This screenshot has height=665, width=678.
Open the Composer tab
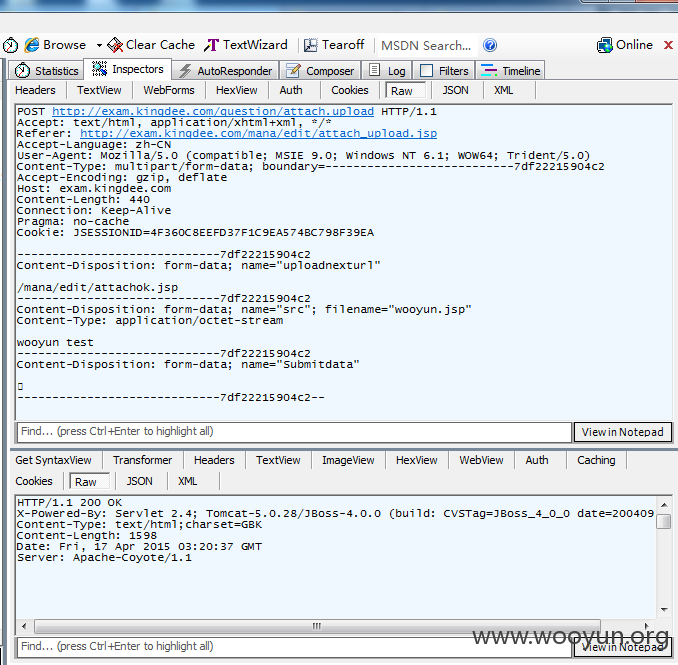coord(320,70)
